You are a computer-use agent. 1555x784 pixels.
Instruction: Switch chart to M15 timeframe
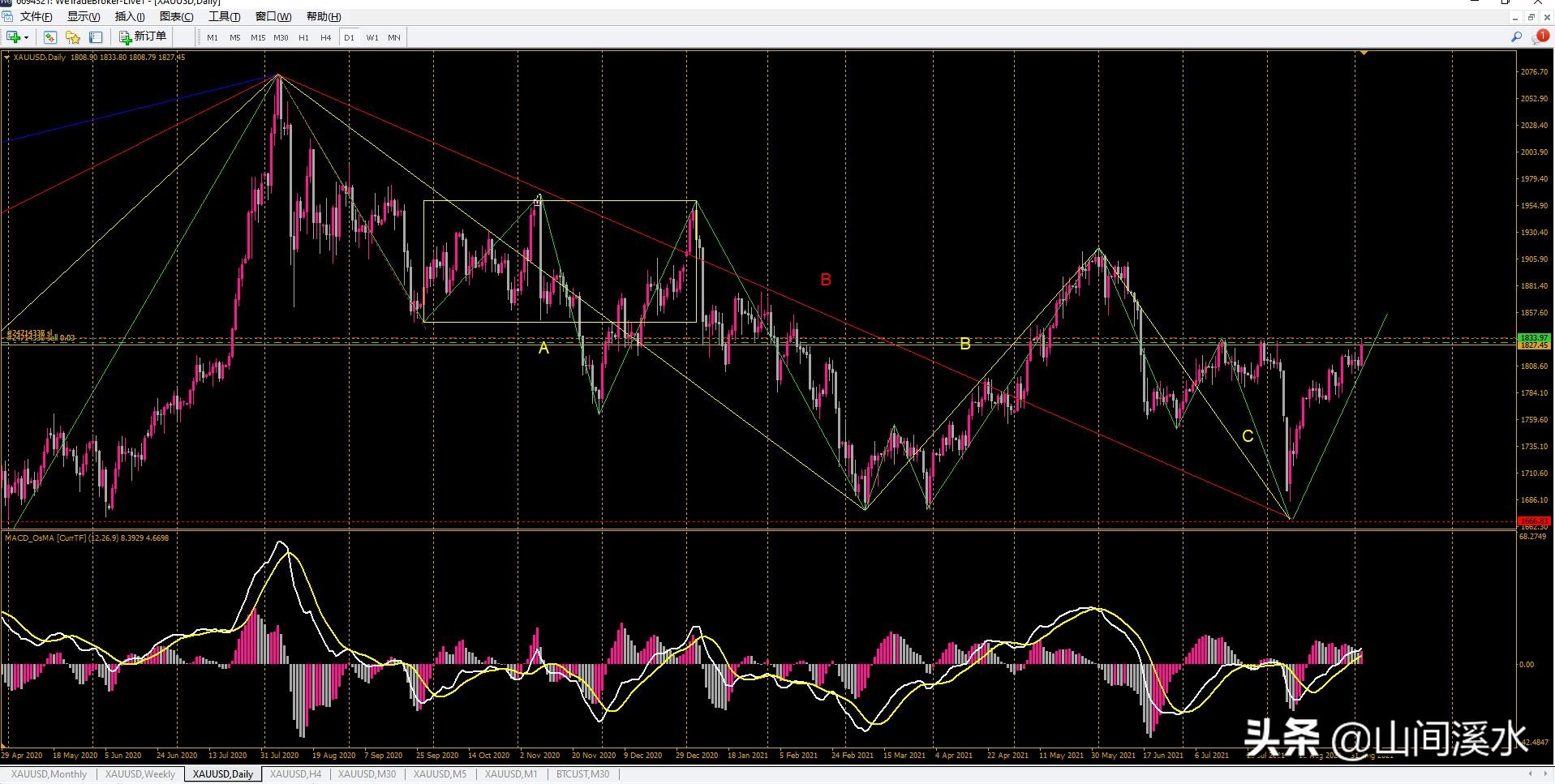pyautogui.click(x=258, y=37)
